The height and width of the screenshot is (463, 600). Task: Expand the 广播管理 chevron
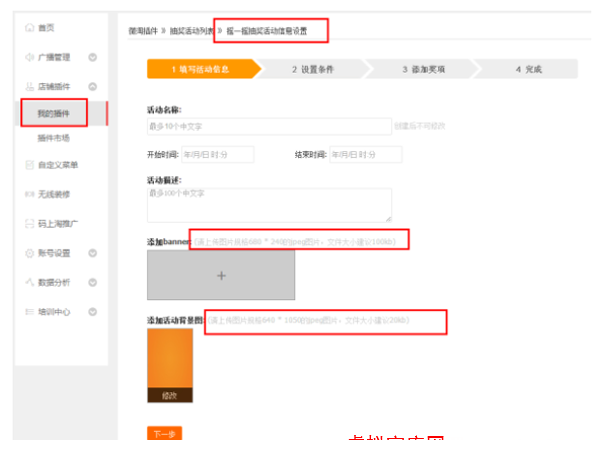pyautogui.click(x=93, y=57)
